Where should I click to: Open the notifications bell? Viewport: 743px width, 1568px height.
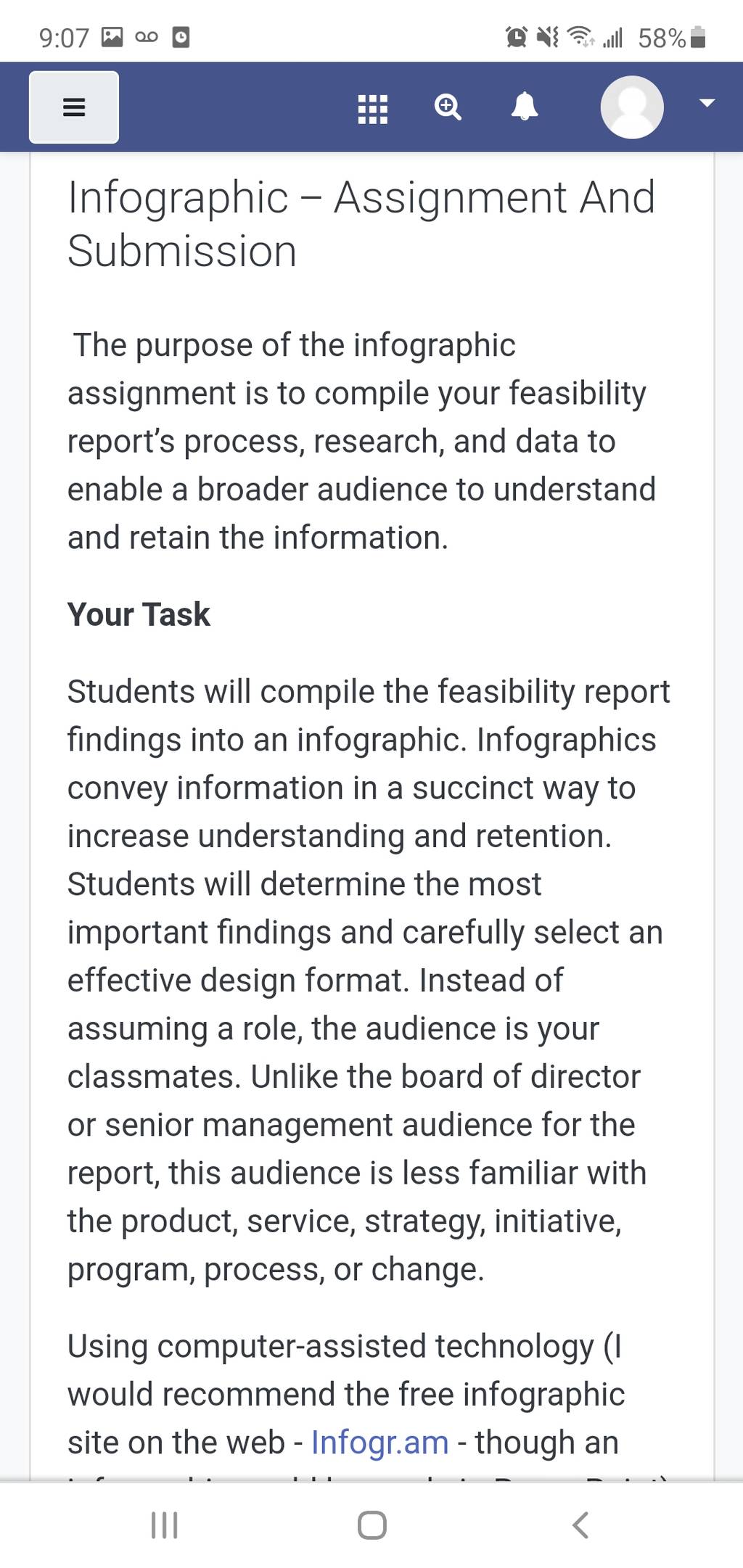click(525, 107)
